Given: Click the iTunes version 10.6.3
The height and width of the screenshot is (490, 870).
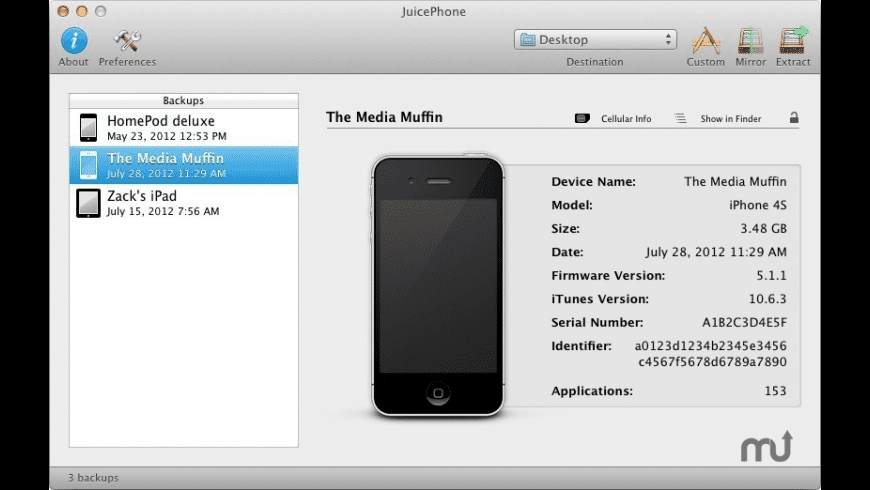Looking at the screenshot, I should (767, 299).
